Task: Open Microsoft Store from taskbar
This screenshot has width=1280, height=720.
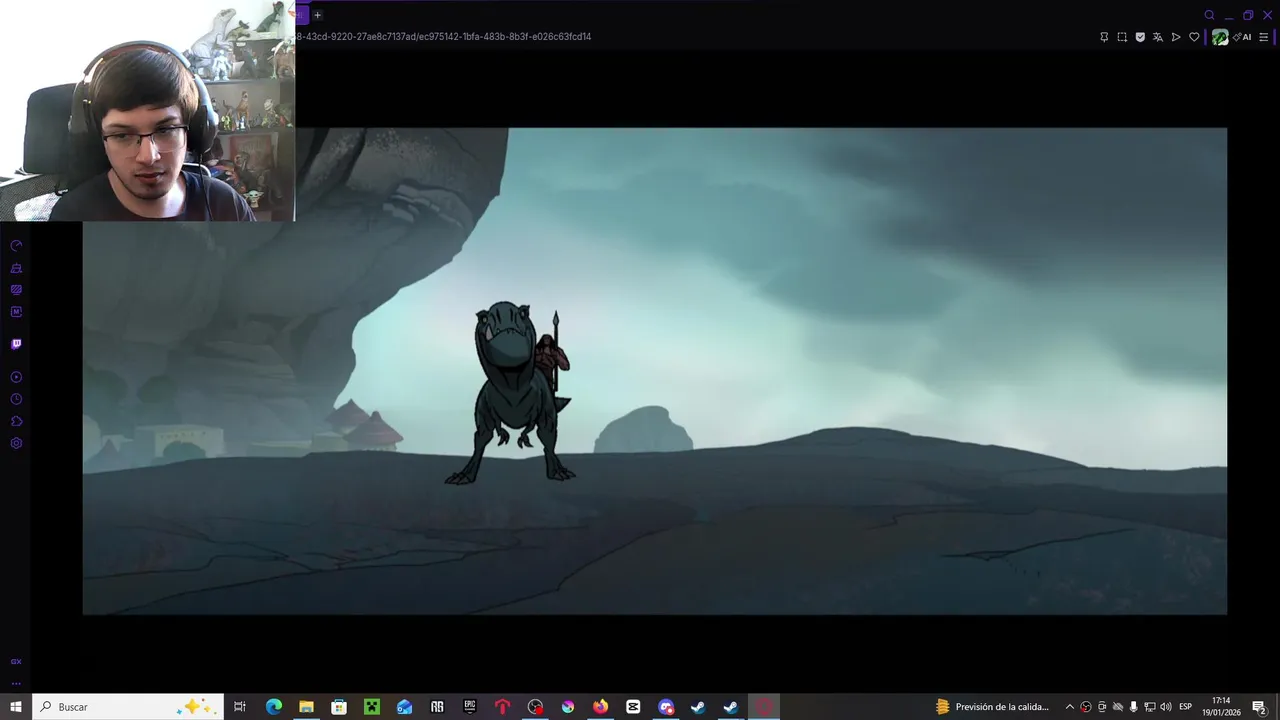Action: click(339, 707)
